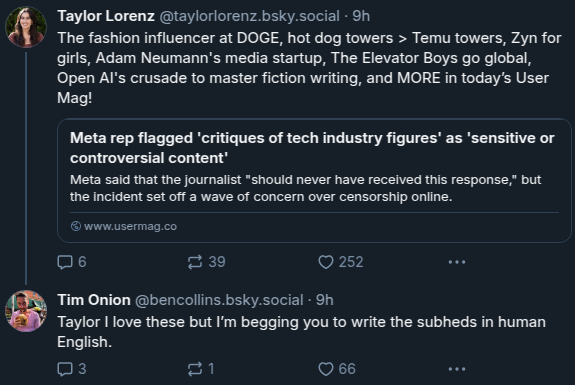Open the @taylorlorenz.bsky.social handle
Viewport: 575px width, 385px height.
click(x=249, y=16)
